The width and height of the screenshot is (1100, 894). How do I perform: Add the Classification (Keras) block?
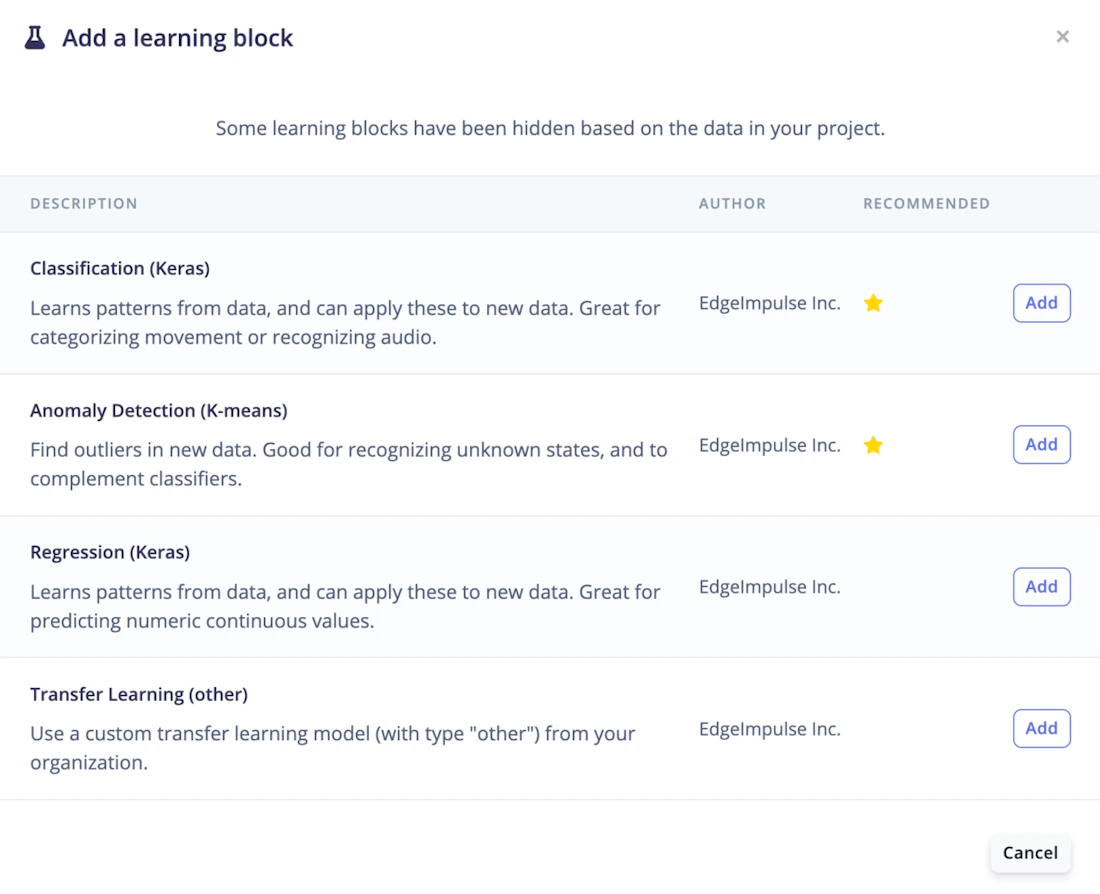pos(1041,303)
